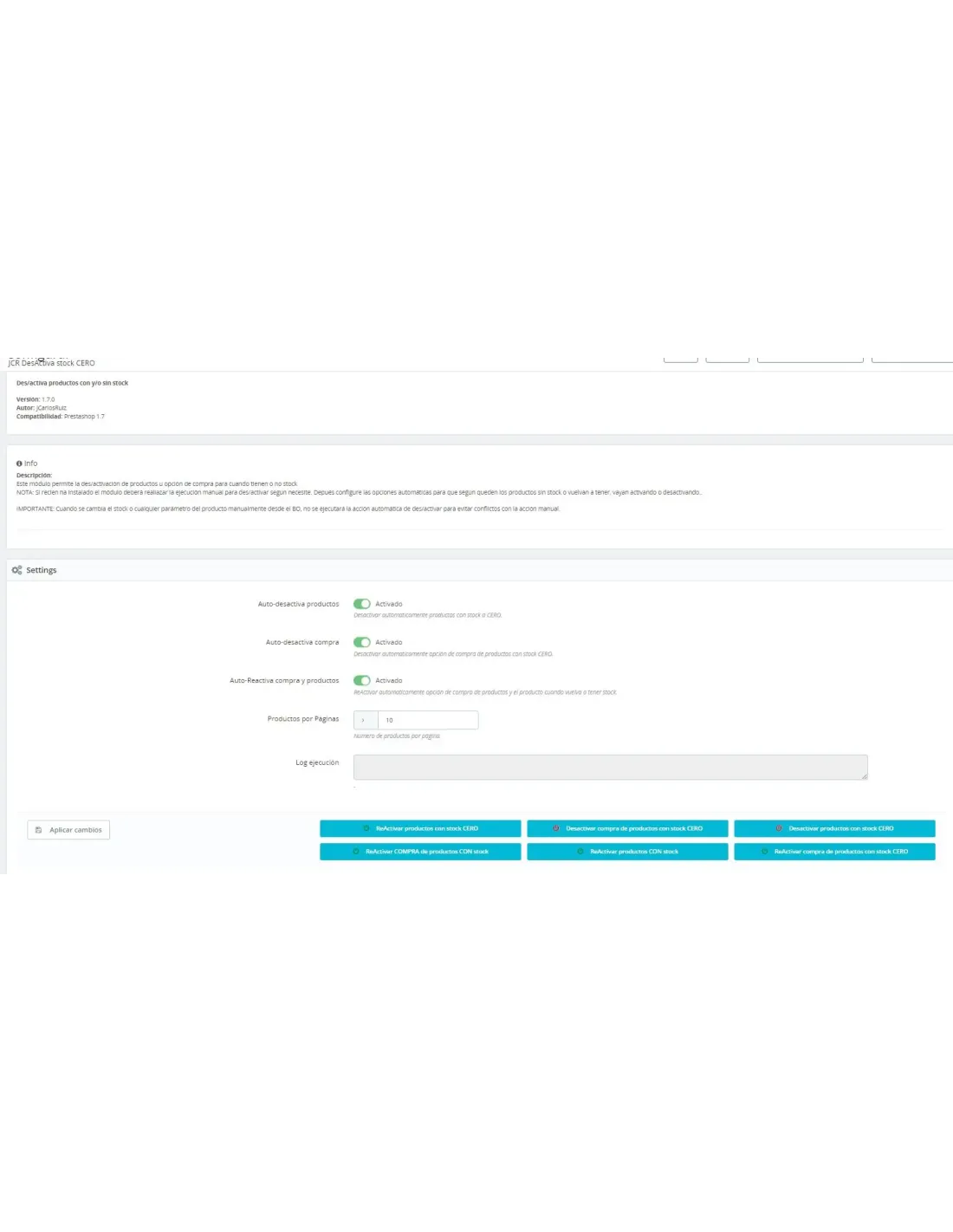Click the Info circle icon

tap(19, 464)
